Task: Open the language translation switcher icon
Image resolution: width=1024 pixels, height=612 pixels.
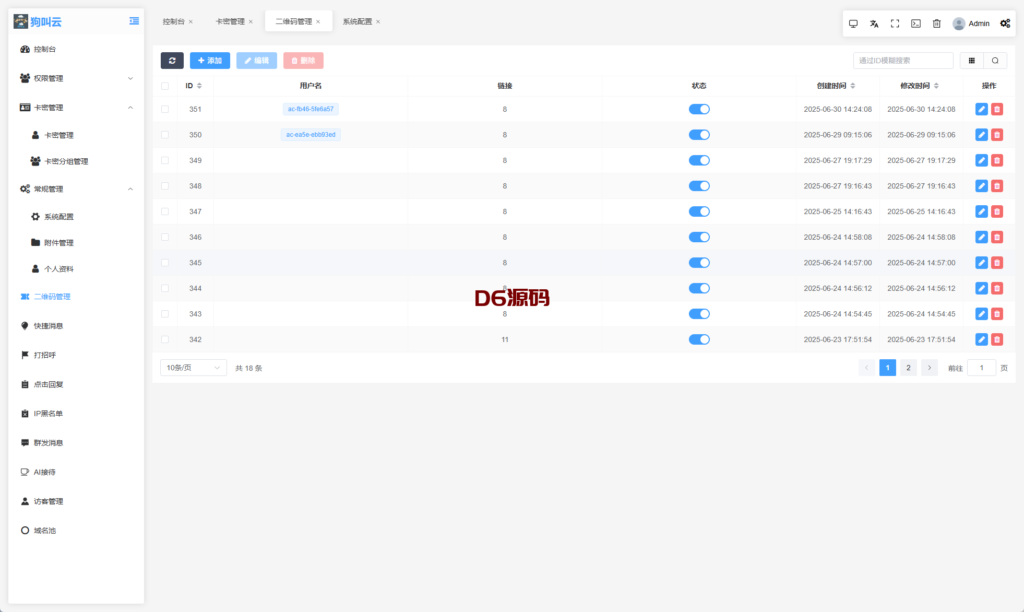Action: 874,23
